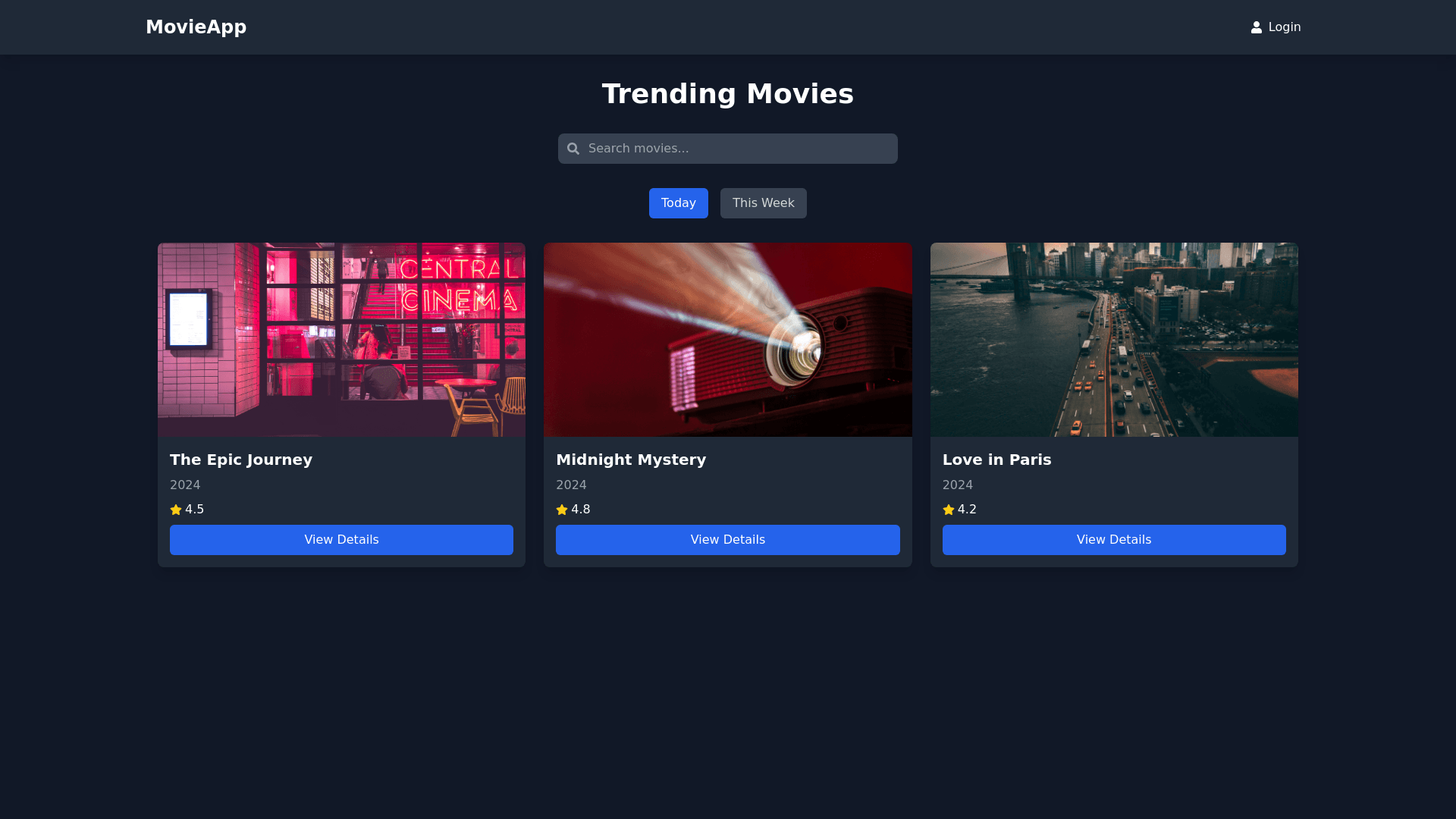Click The Epic Journey movie title

click(x=241, y=460)
